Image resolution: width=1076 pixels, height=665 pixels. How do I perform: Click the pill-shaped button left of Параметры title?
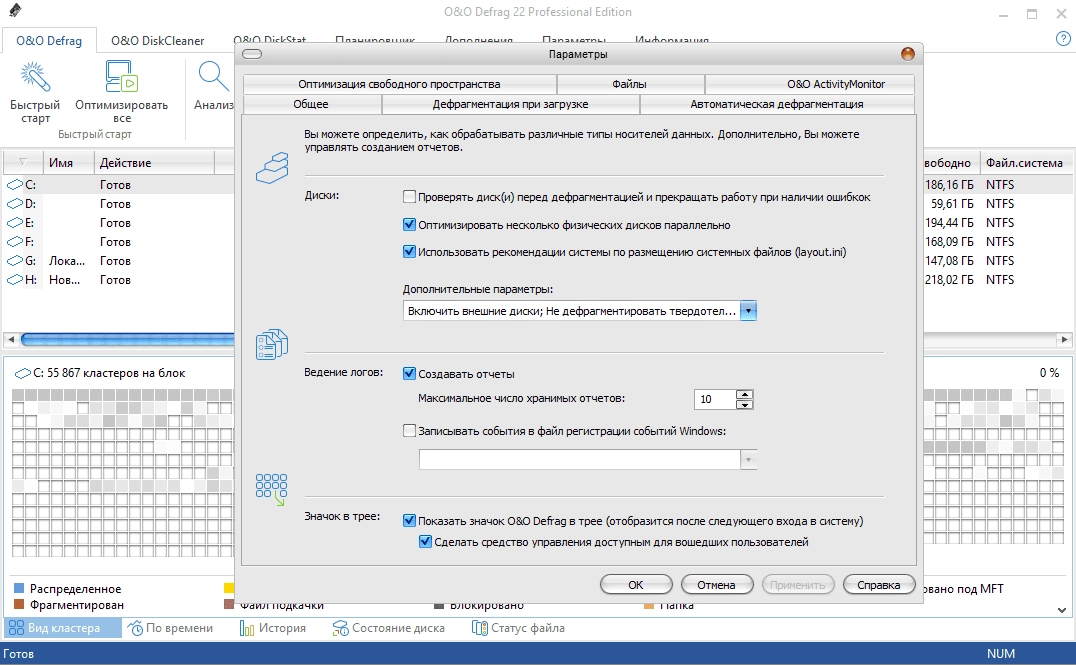(252, 54)
